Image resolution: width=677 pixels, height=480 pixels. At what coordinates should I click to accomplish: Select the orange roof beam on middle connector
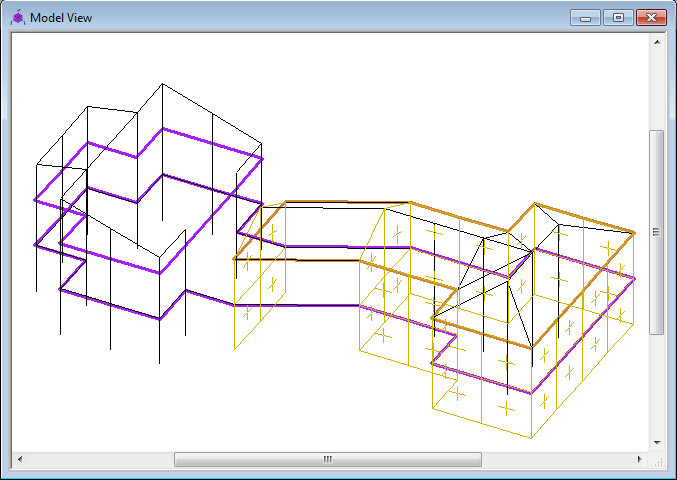click(315, 202)
